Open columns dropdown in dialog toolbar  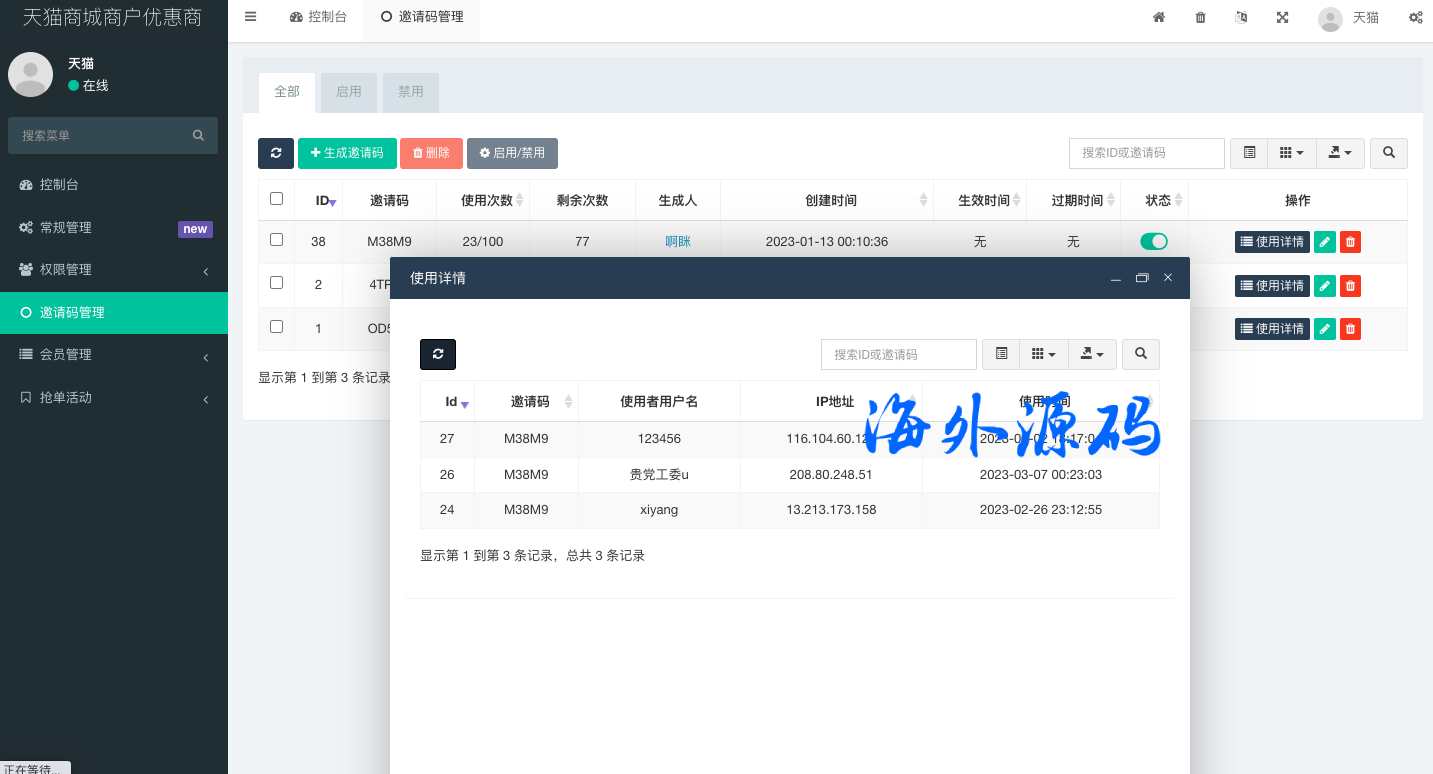[1043, 354]
